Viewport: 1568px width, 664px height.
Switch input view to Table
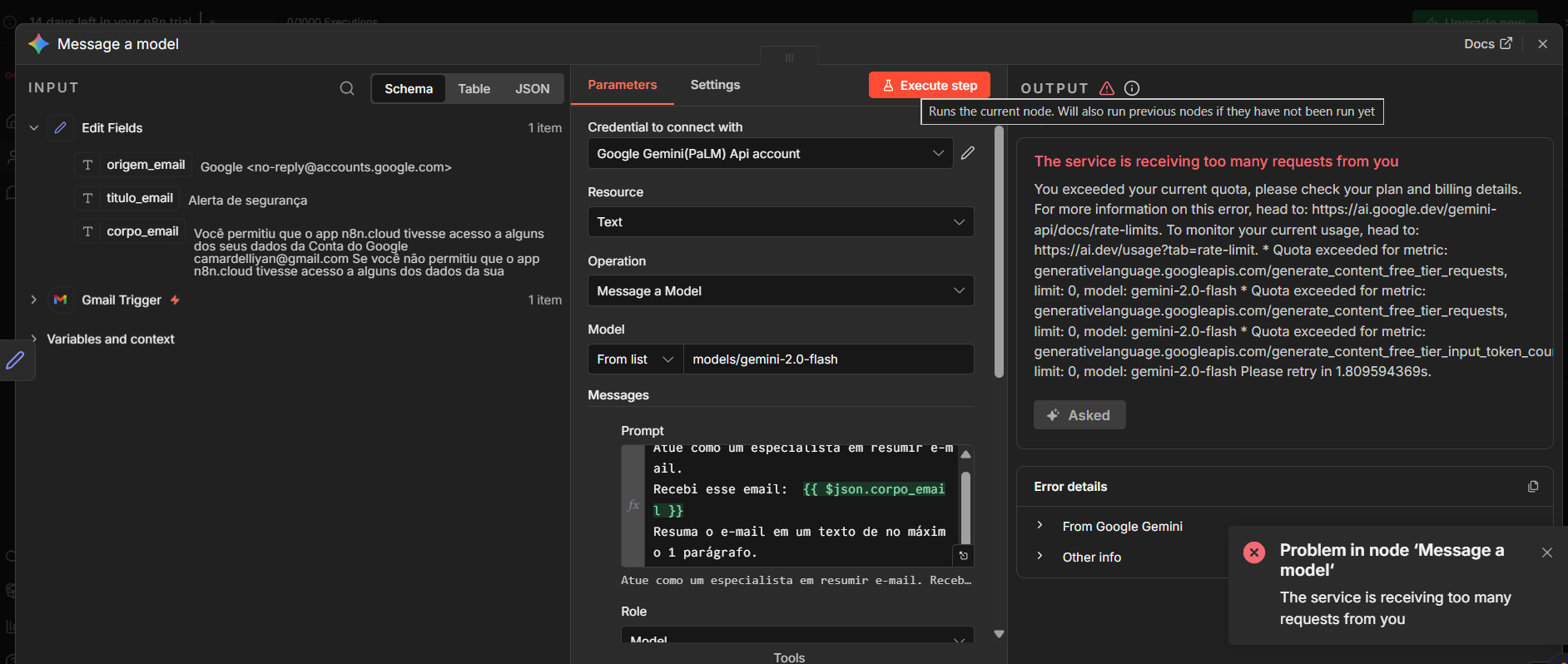(474, 89)
